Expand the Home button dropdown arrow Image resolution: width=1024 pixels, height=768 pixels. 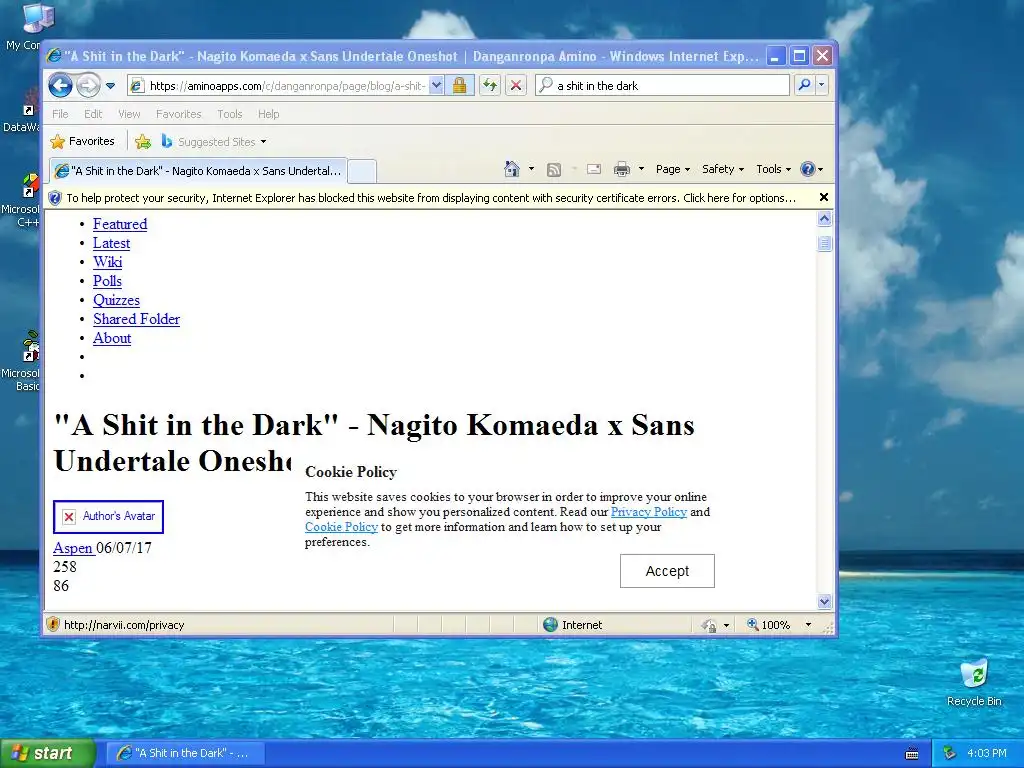[532, 169]
